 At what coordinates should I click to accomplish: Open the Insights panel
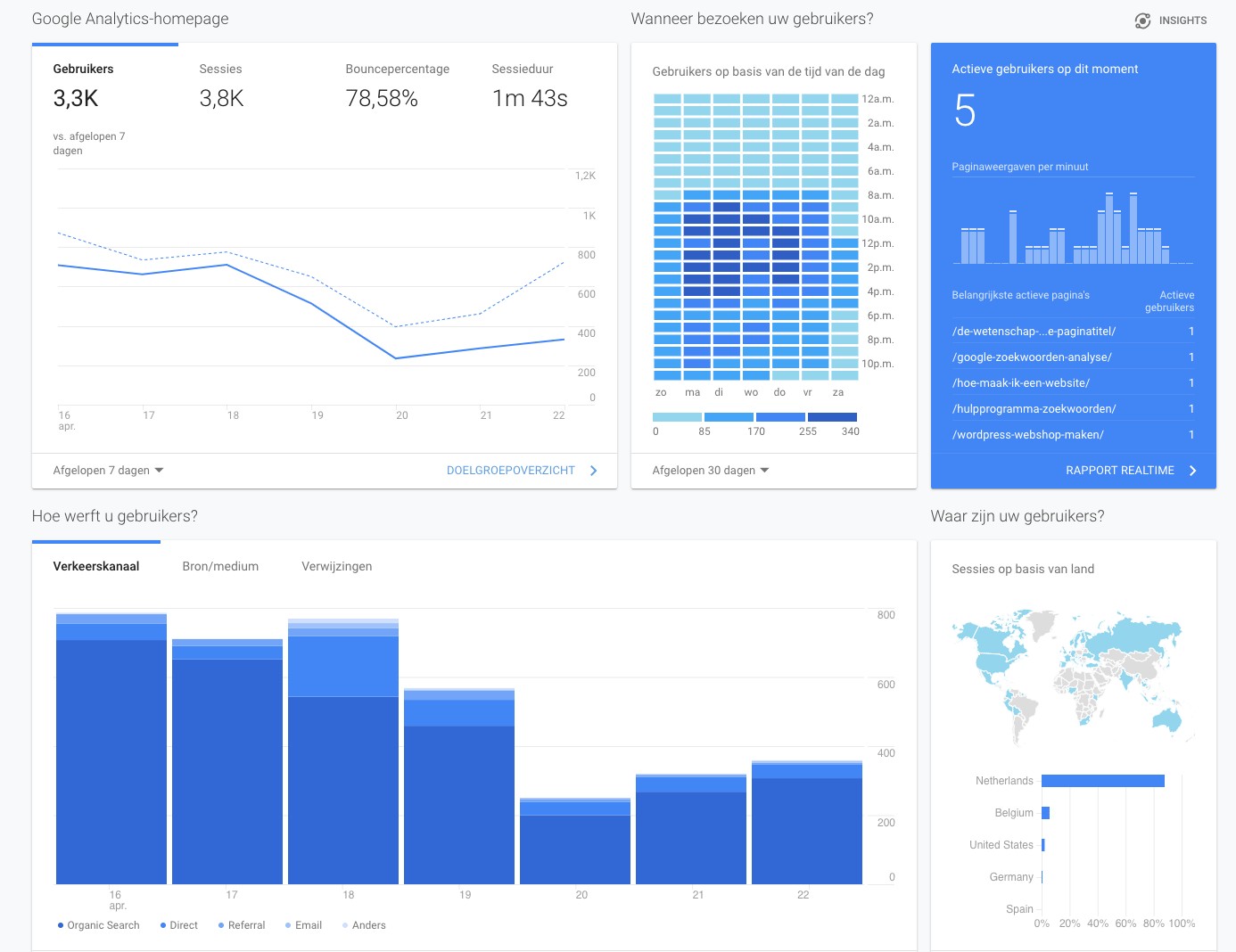click(x=1171, y=21)
